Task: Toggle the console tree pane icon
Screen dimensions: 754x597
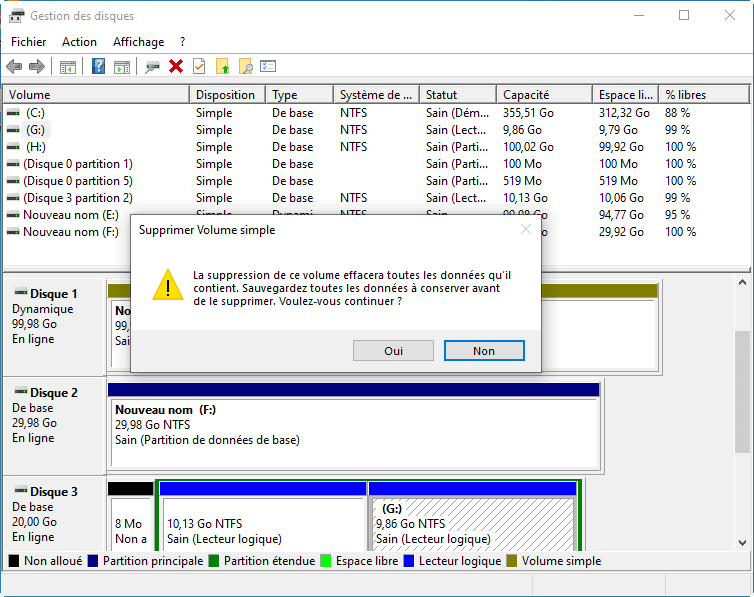Action: (68, 66)
